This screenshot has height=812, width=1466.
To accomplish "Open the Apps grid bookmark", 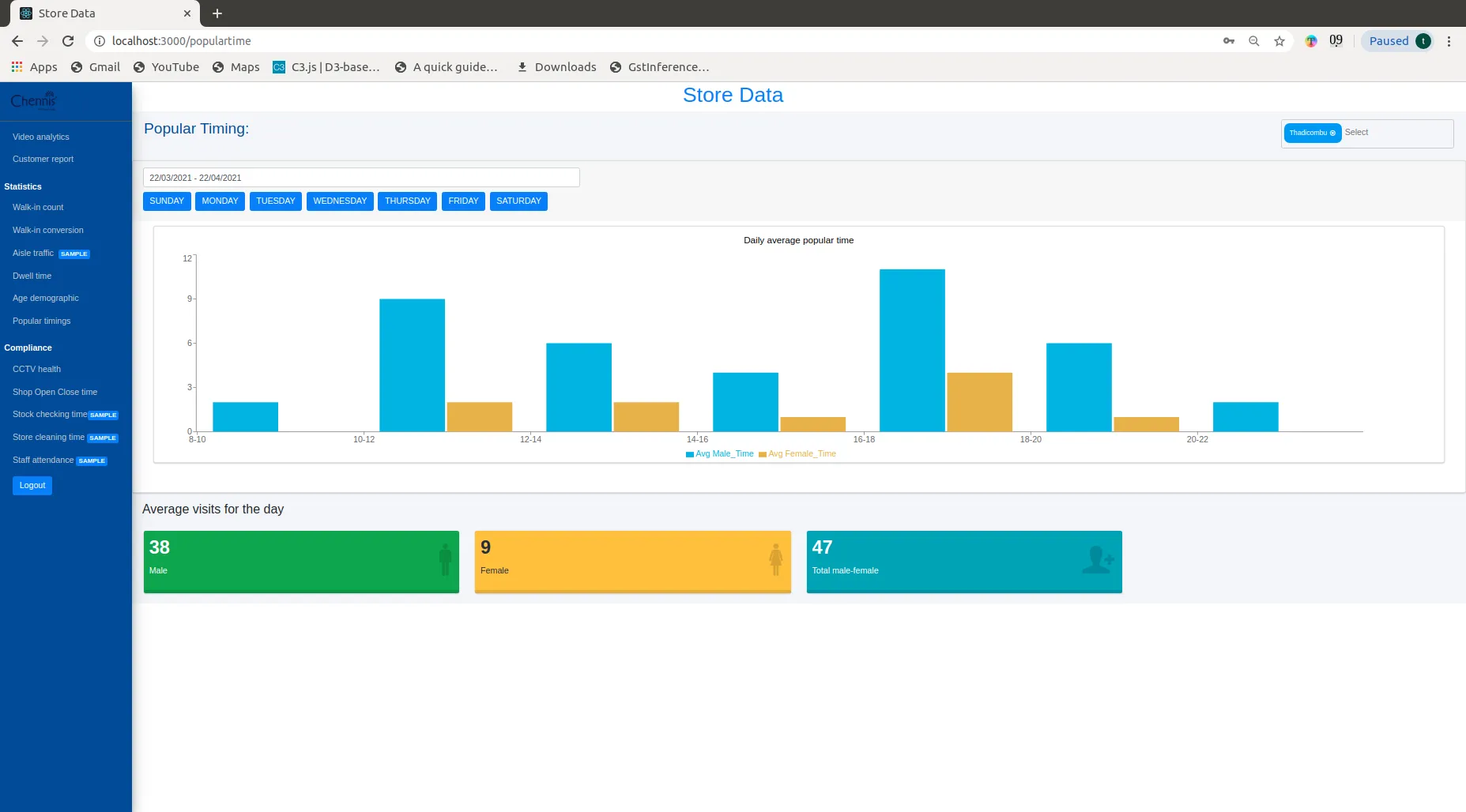I will click(x=34, y=67).
